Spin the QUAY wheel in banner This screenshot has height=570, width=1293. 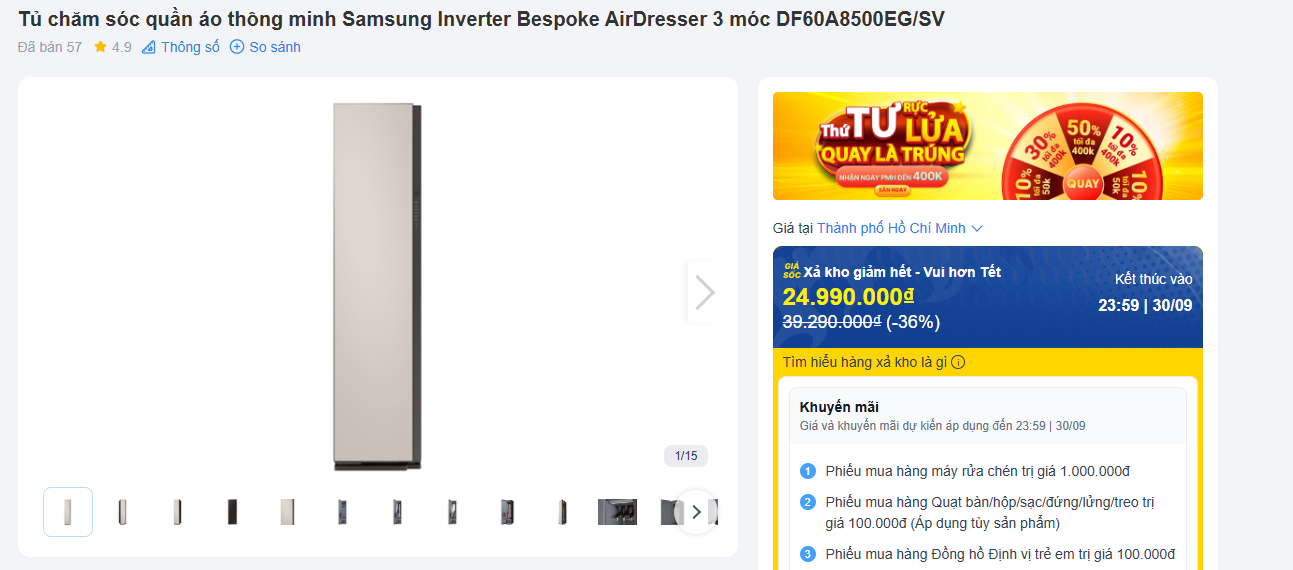(1083, 183)
